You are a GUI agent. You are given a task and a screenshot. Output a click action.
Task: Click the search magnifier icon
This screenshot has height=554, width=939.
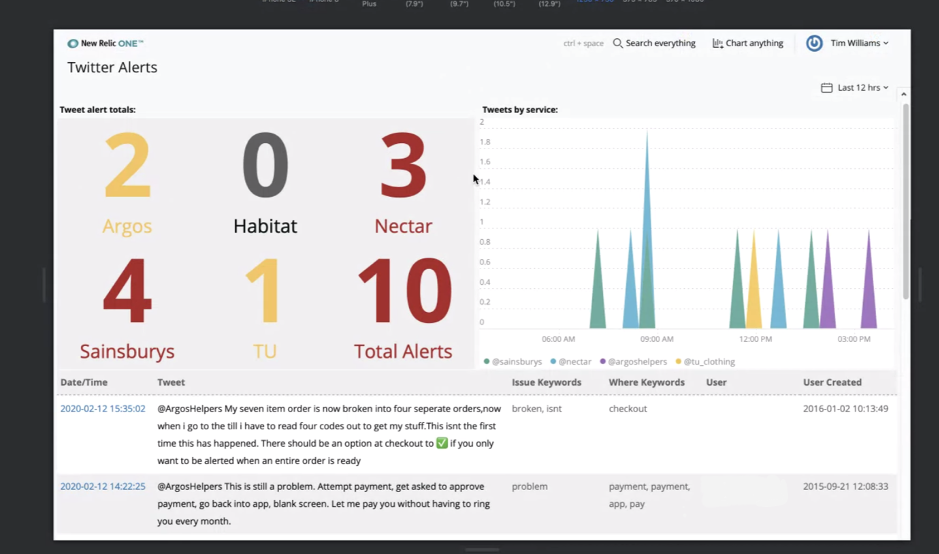pyautogui.click(x=617, y=43)
